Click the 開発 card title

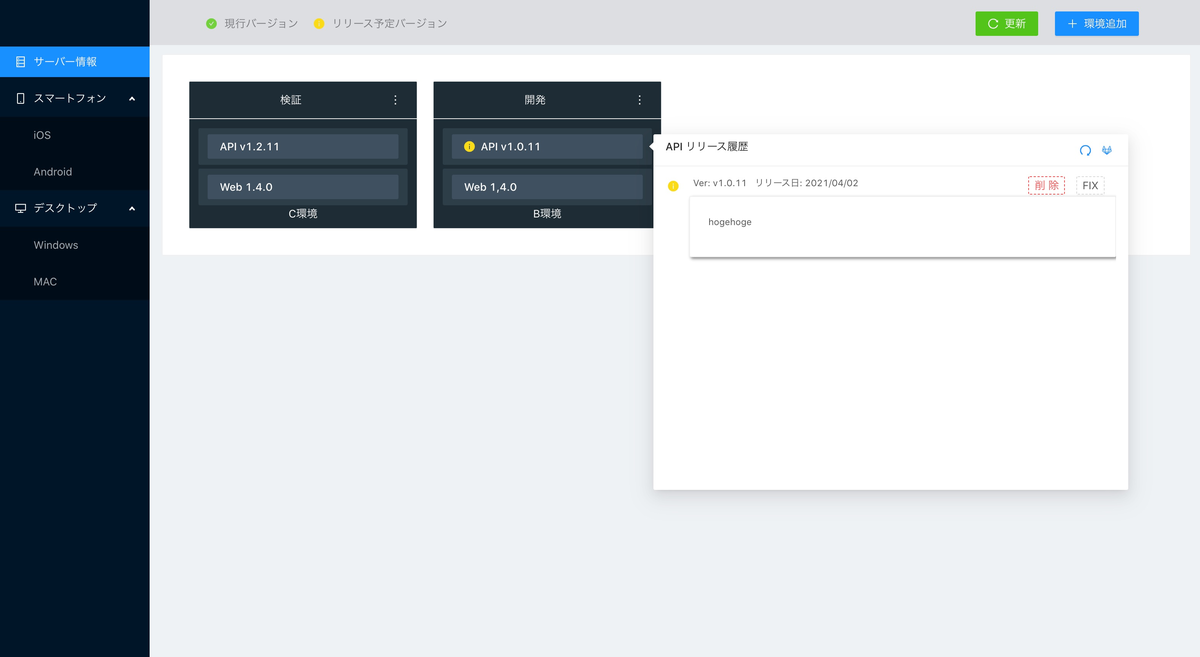pos(535,100)
